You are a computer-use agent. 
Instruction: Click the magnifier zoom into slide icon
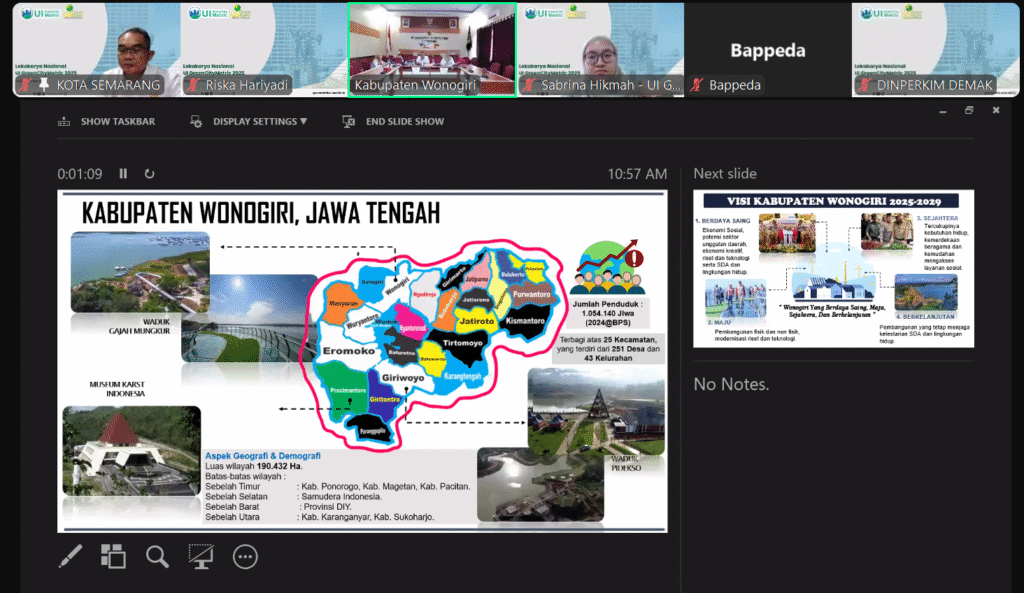tap(157, 556)
